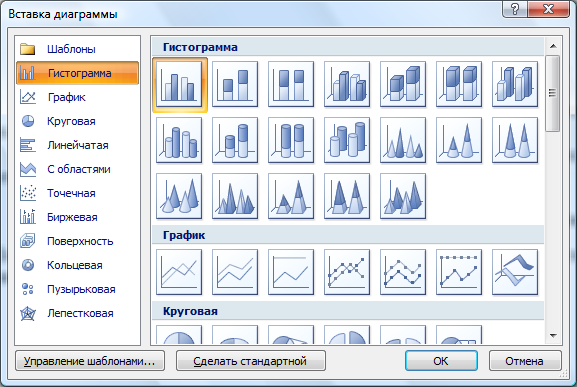Choose the Точечная category
The image size is (577, 387).
point(78,193)
